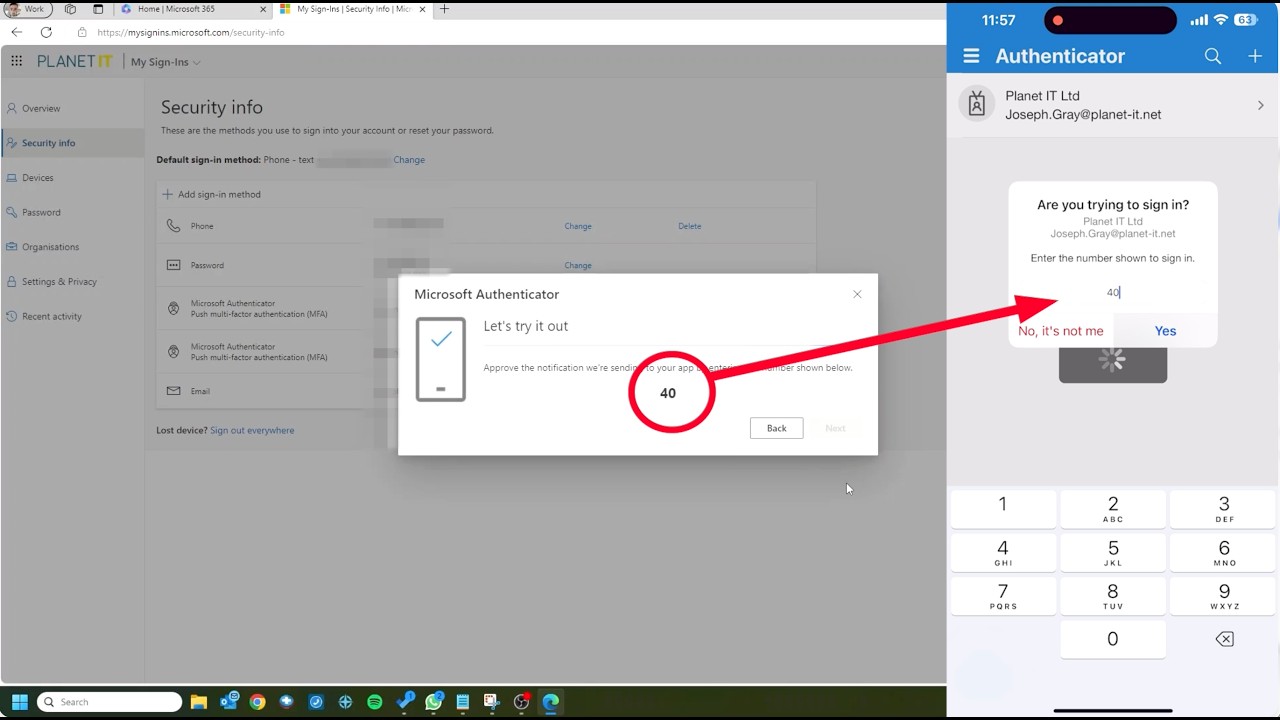This screenshot has width=1280, height=720.
Task: Click the browser address bar URL
Action: pyautogui.click(x=191, y=32)
